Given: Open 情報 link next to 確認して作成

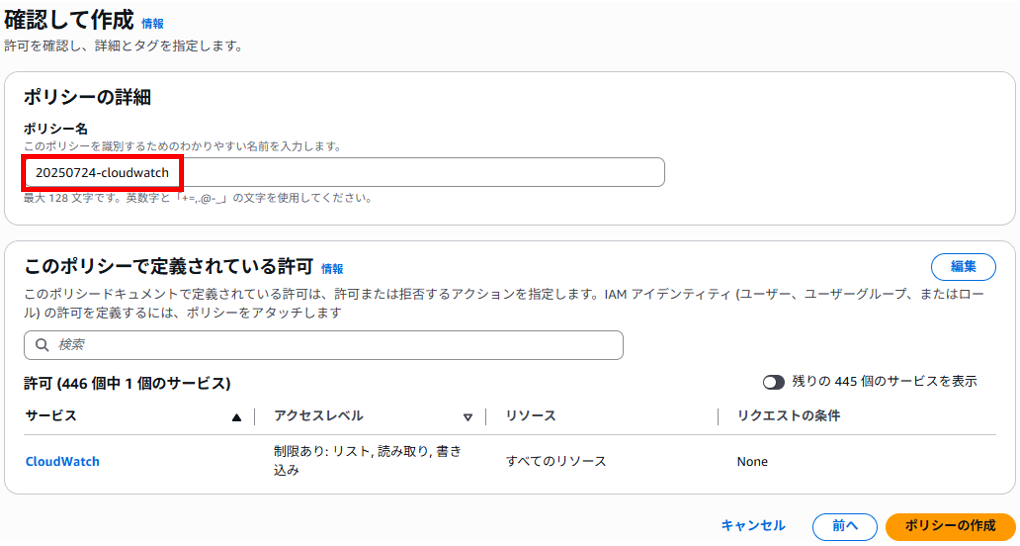Looking at the screenshot, I should coord(153,23).
